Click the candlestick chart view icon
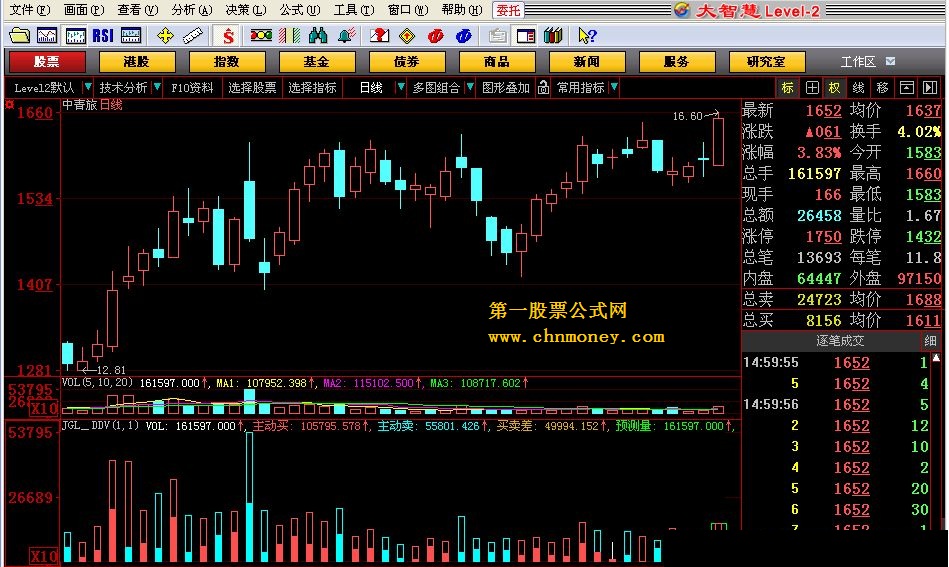Screen dimensions: 949x567 [x=75, y=36]
